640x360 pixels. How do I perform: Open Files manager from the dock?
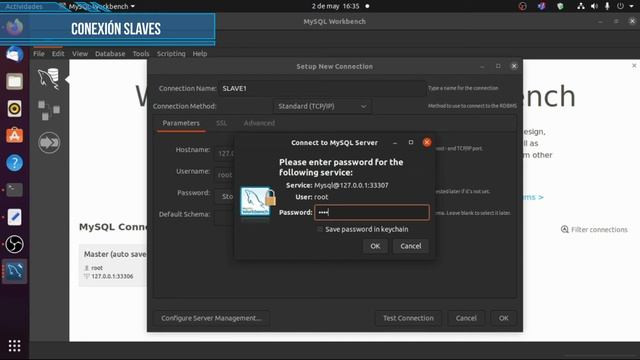(14, 82)
